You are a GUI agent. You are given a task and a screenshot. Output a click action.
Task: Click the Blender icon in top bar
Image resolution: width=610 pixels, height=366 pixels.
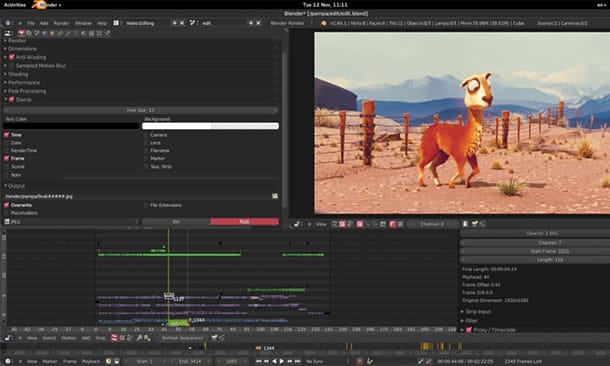coord(38,5)
